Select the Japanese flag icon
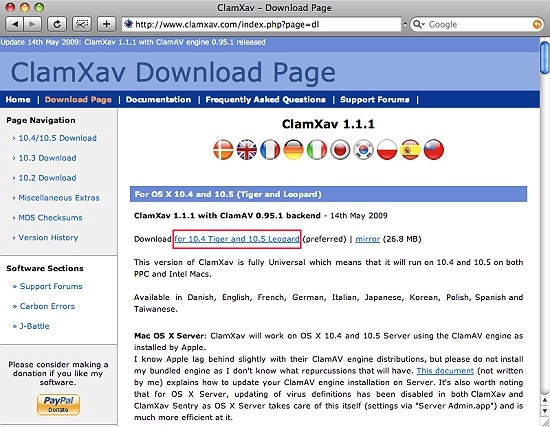Viewport: 550px width, 427px height. 340,149
